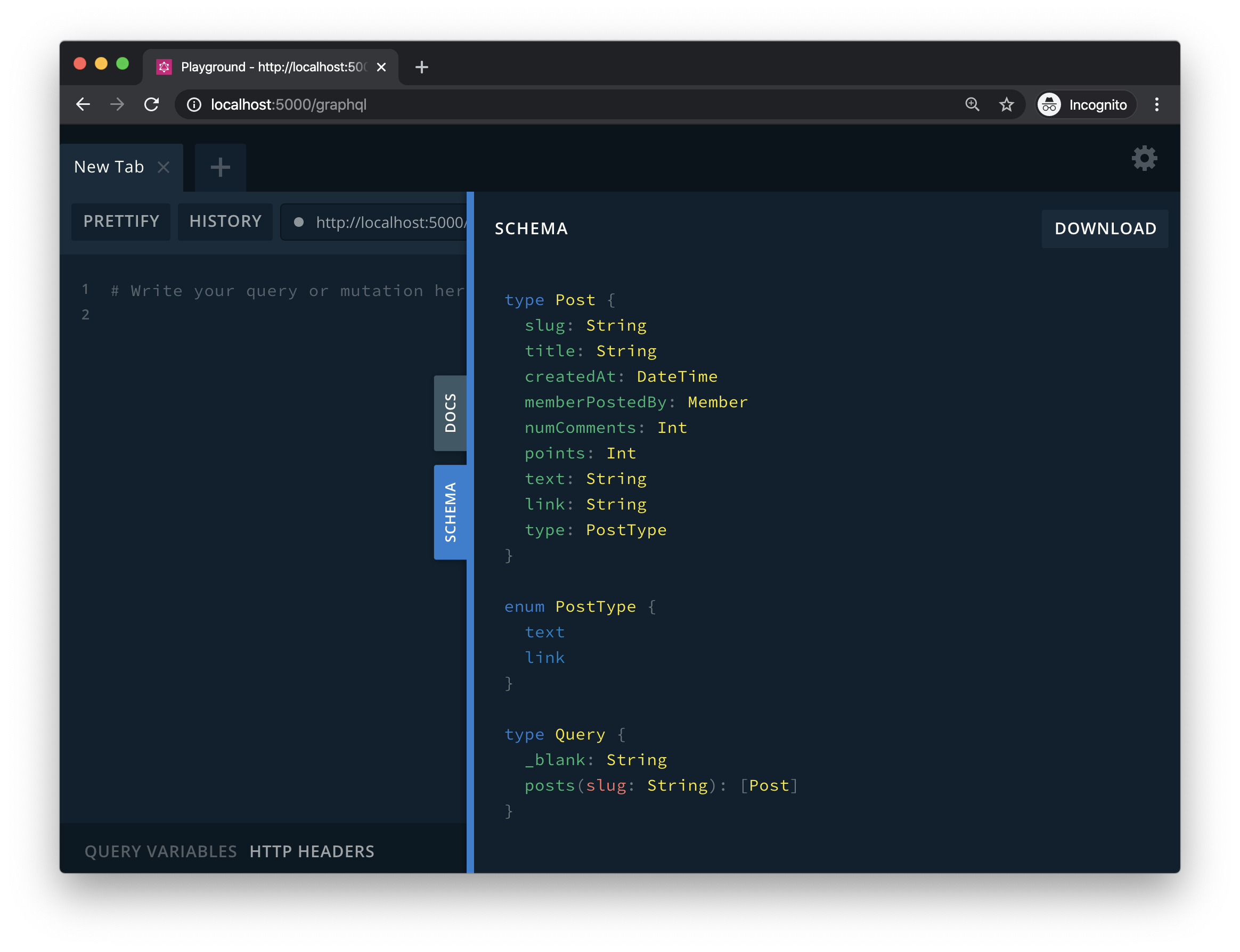Image resolution: width=1240 pixels, height=952 pixels.
Task: Add a new Playground tab with the plus
Action: (220, 167)
